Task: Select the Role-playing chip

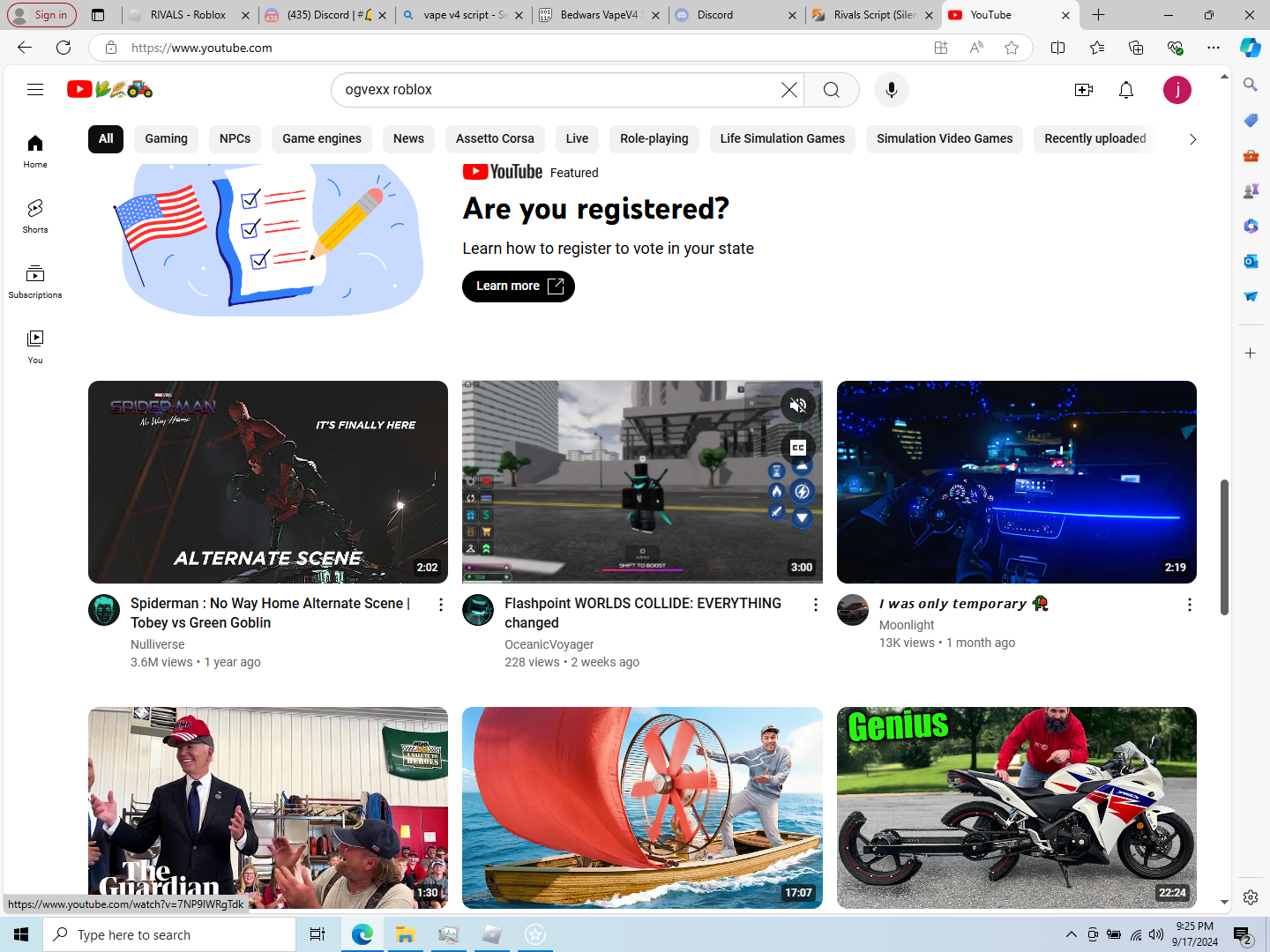Action: [x=654, y=138]
